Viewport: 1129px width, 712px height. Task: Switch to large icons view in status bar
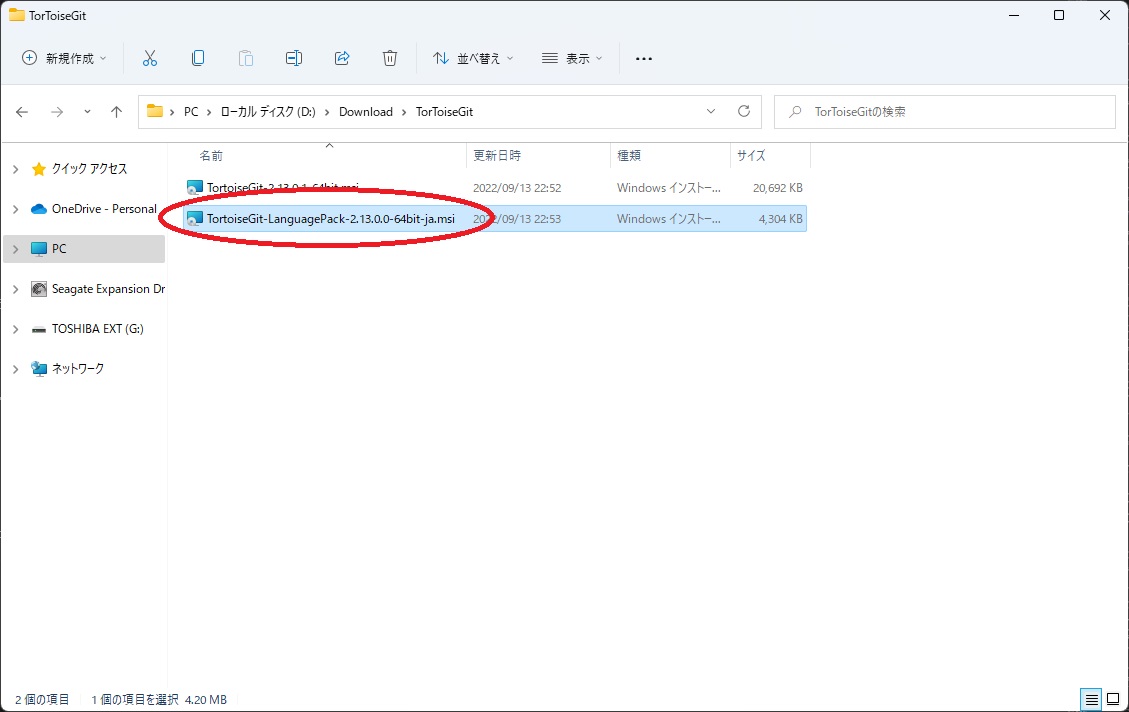[1113, 699]
